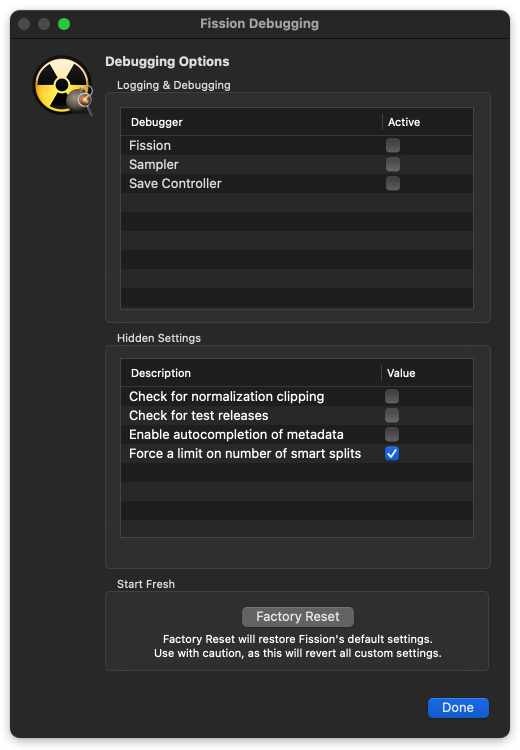
Task: Uncheck Force a limit on smart splits
Action: pos(392,454)
